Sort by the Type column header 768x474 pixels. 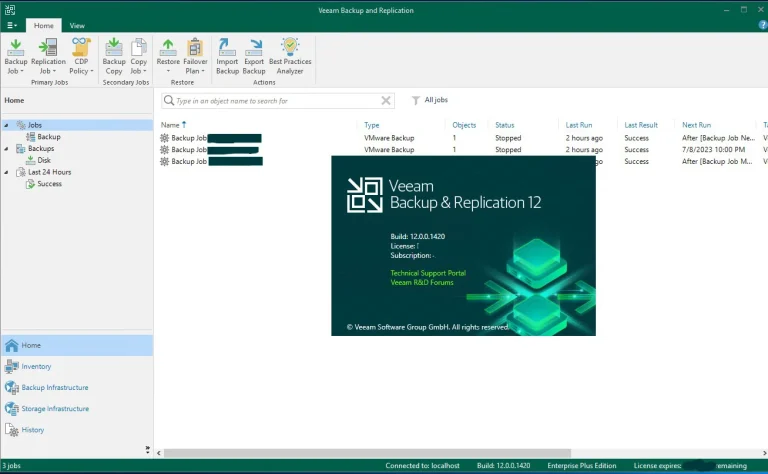pyautogui.click(x=372, y=125)
